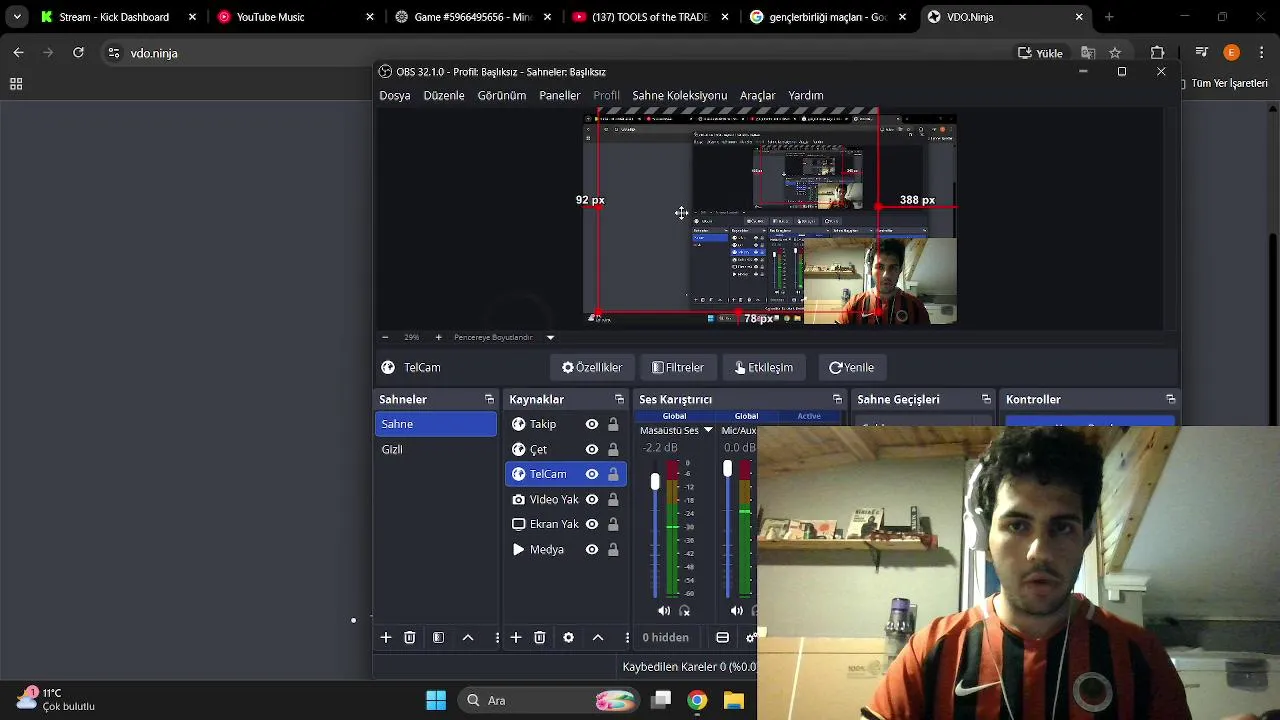
Task: Open the Sahne Koleksiyonu menu
Action: coord(680,95)
